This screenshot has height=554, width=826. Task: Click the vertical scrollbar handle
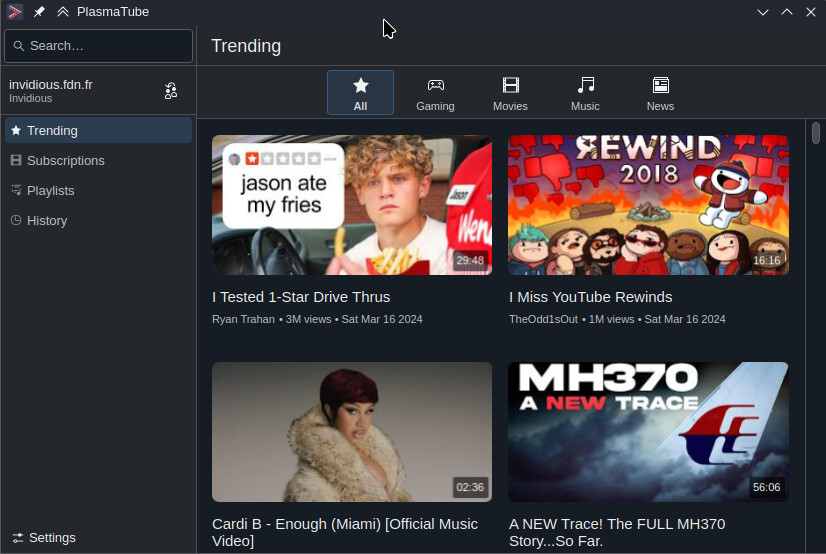pos(815,133)
